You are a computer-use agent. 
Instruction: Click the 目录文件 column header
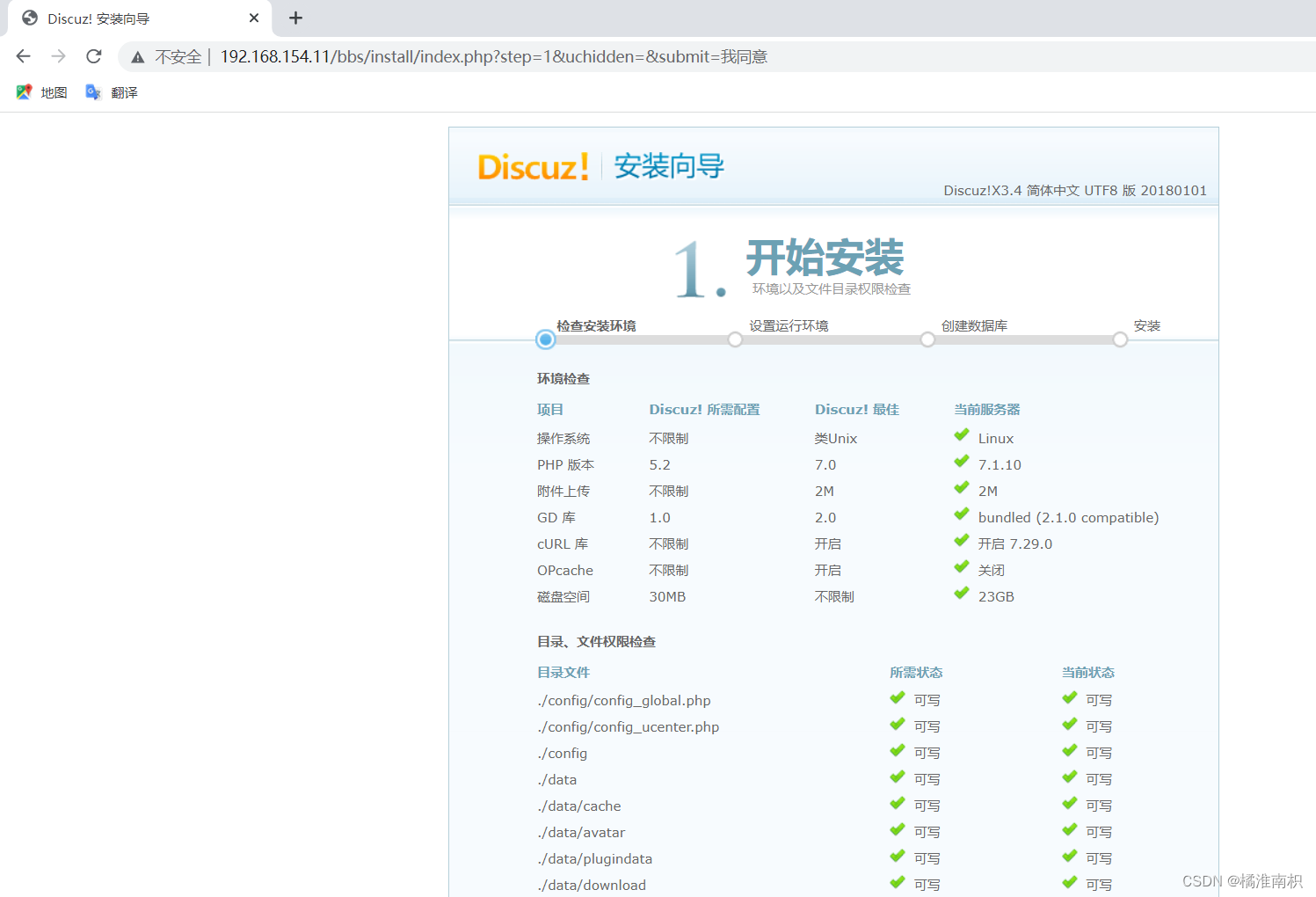563,673
